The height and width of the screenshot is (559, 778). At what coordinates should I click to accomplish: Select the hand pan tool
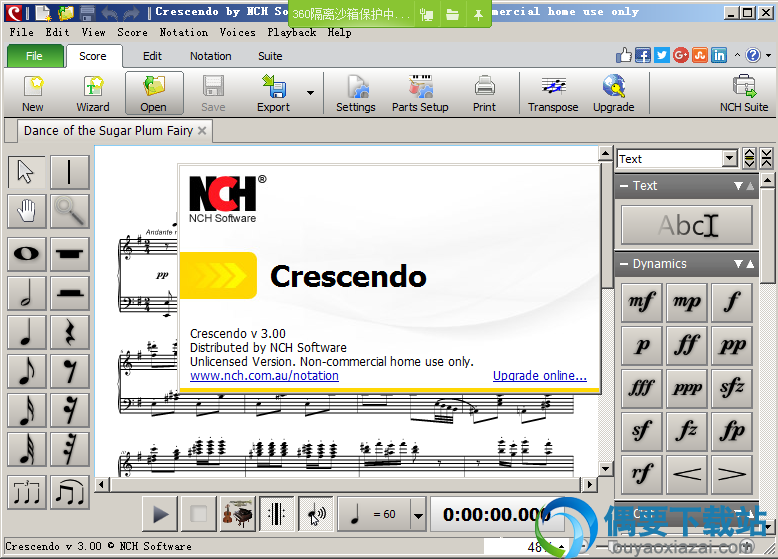coord(26,211)
